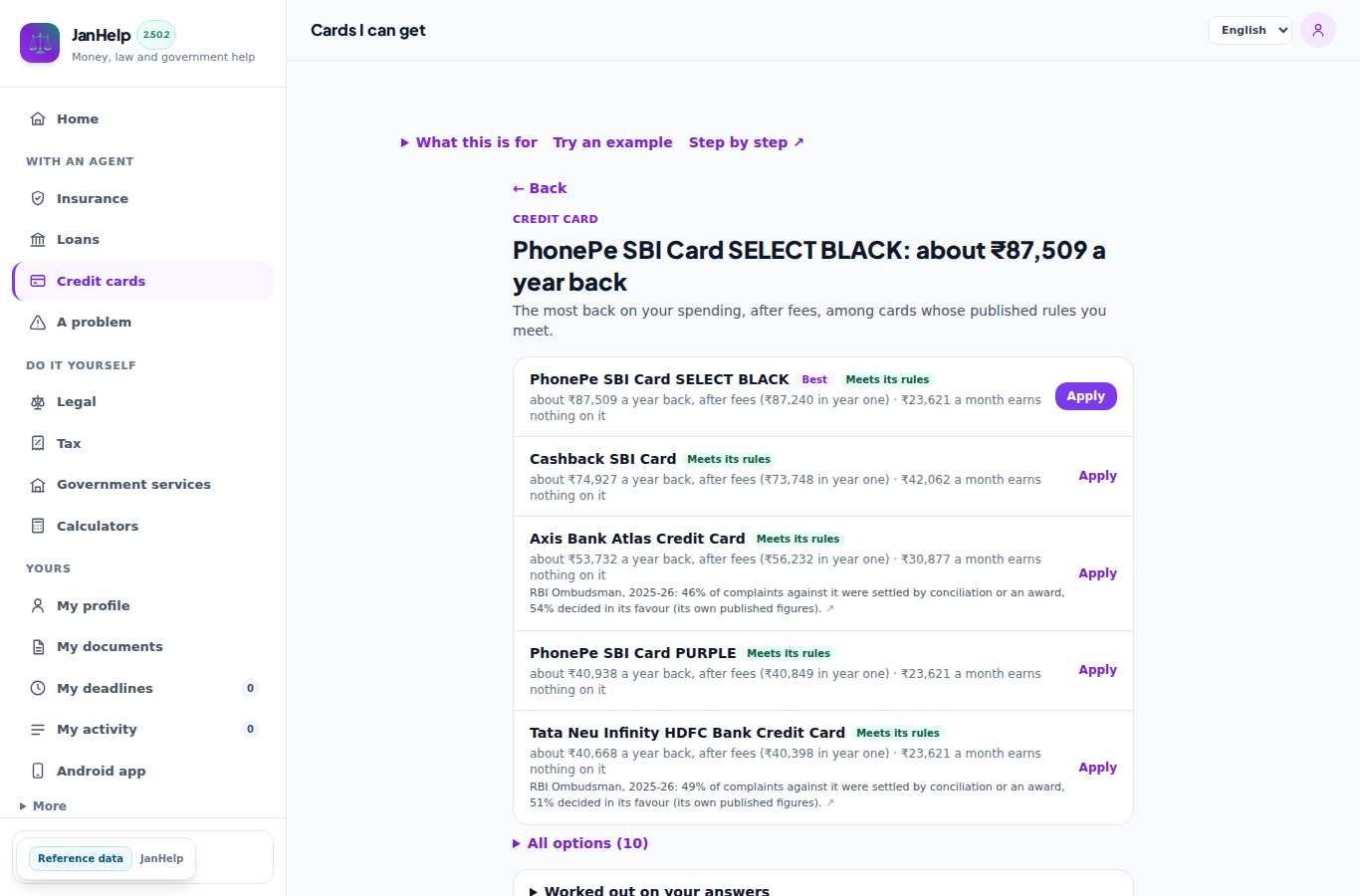Click the Insurance shield icon

pos(38,198)
